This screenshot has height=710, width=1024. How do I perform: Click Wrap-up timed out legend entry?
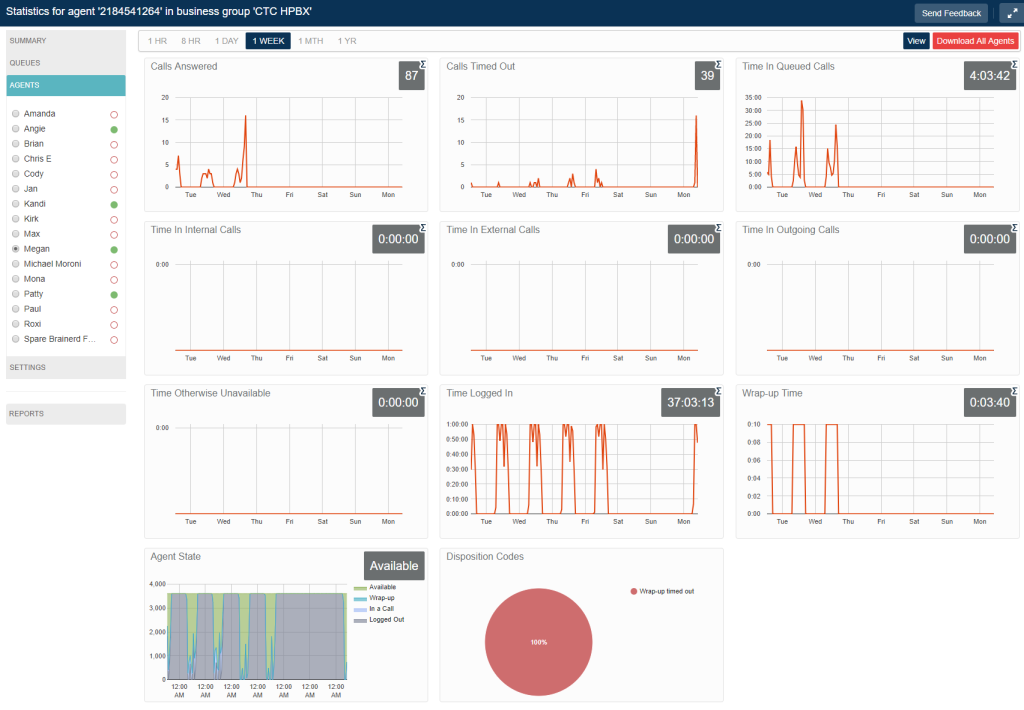click(x=662, y=591)
